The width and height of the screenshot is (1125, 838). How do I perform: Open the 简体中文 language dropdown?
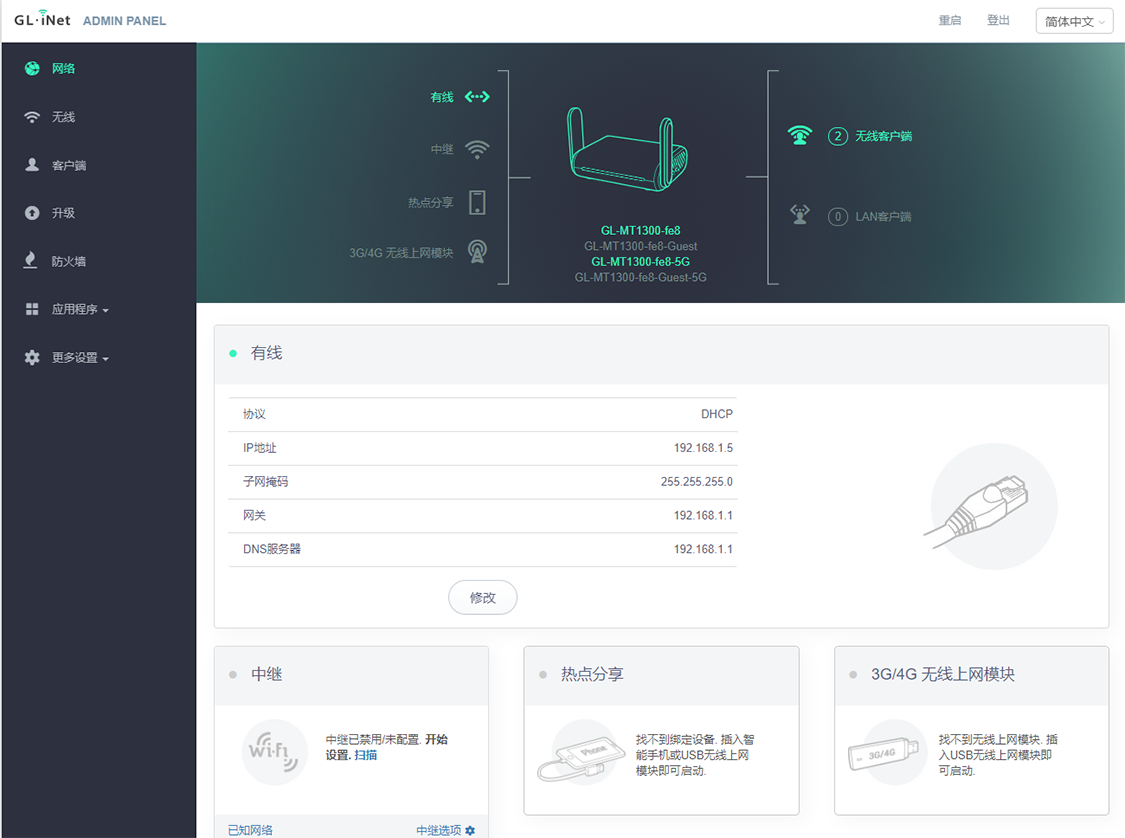(x=1074, y=20)
